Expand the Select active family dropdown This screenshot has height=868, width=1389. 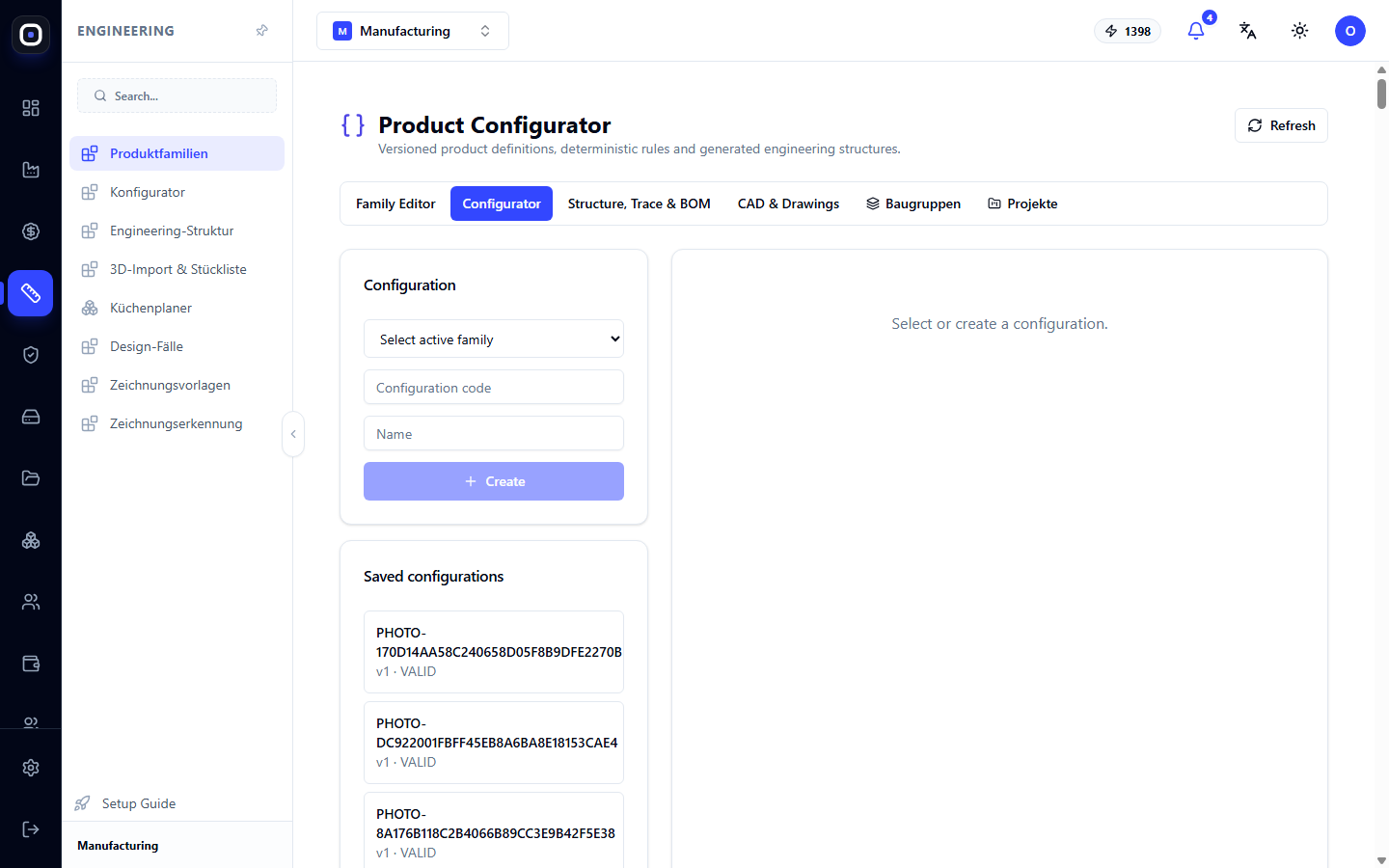point(494,339)
